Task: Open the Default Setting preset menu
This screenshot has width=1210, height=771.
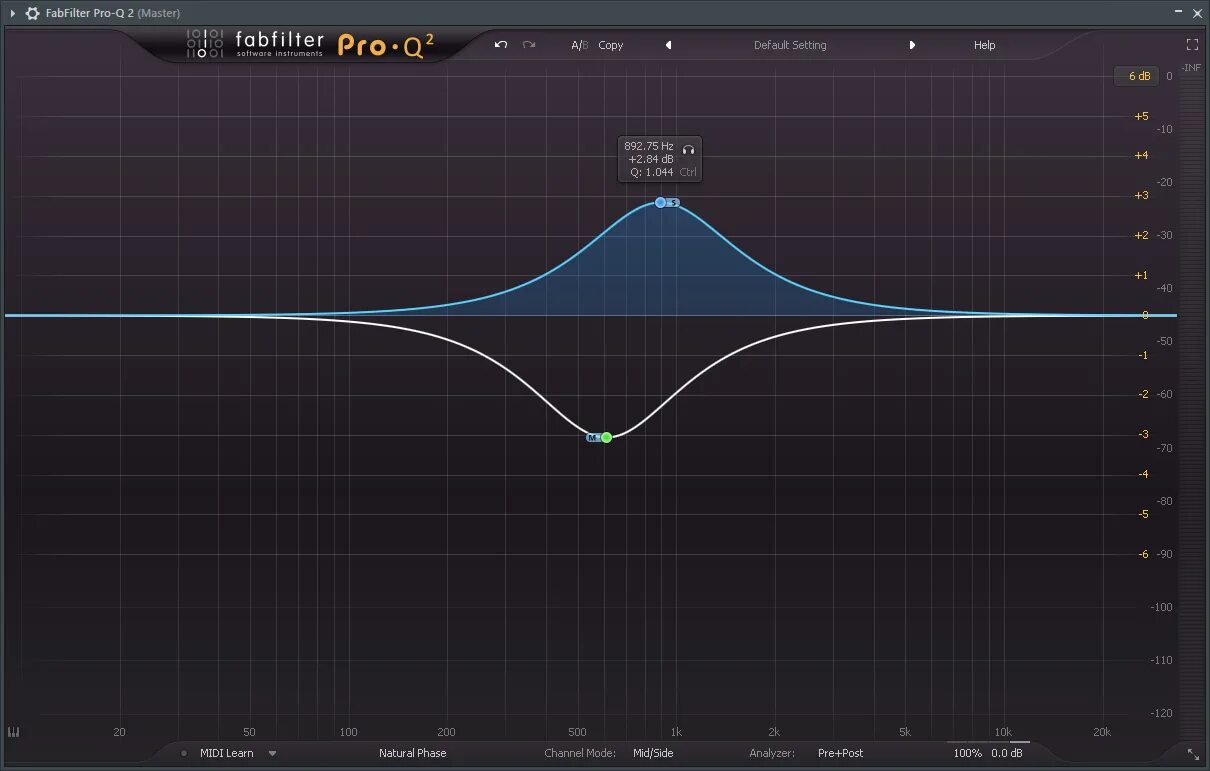Action: 790,45
